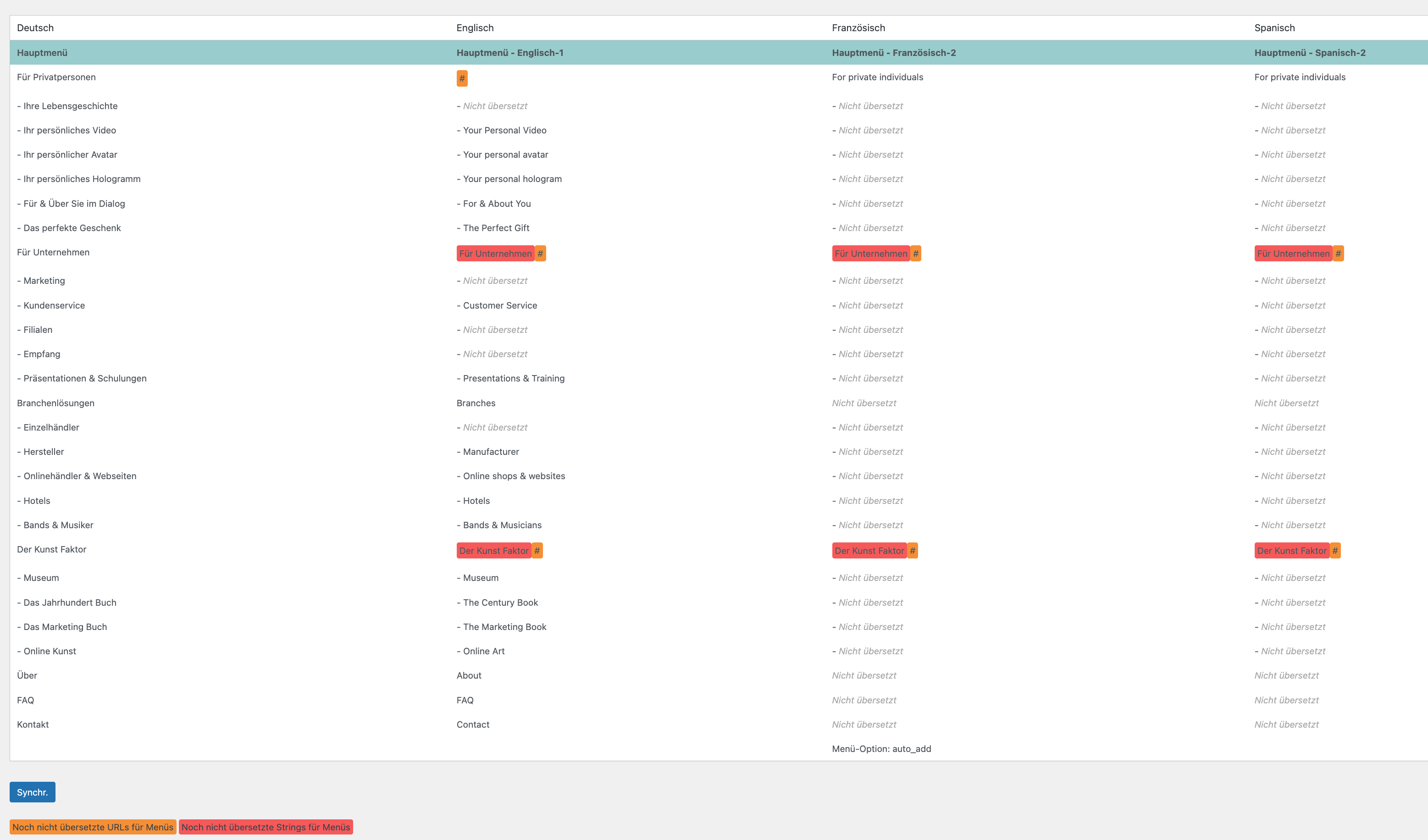1428x840 pixels.
Task: Click '- The Century Book' translation
Action: (498, 602)
